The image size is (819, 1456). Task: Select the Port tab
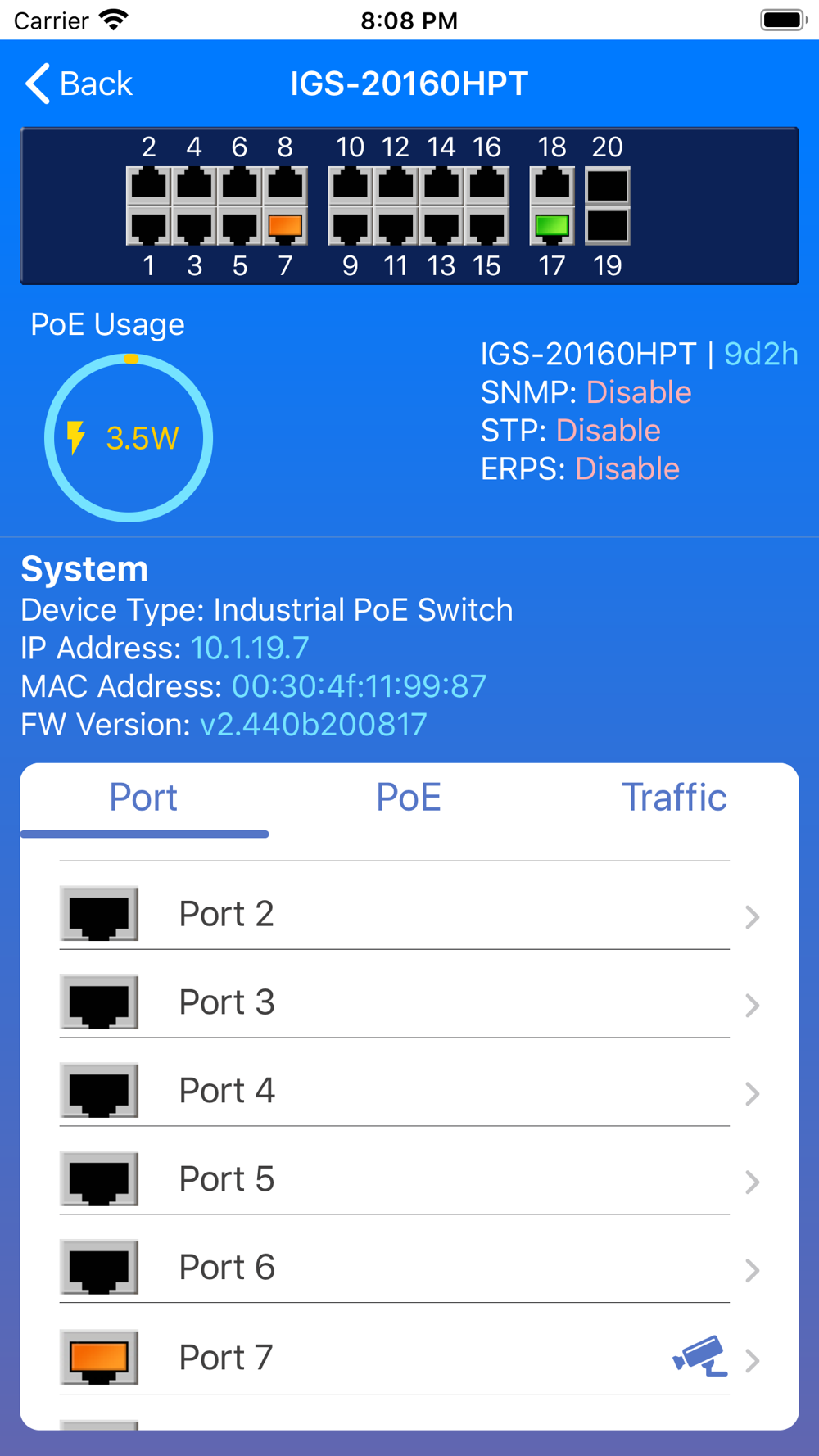pos(143,798)
